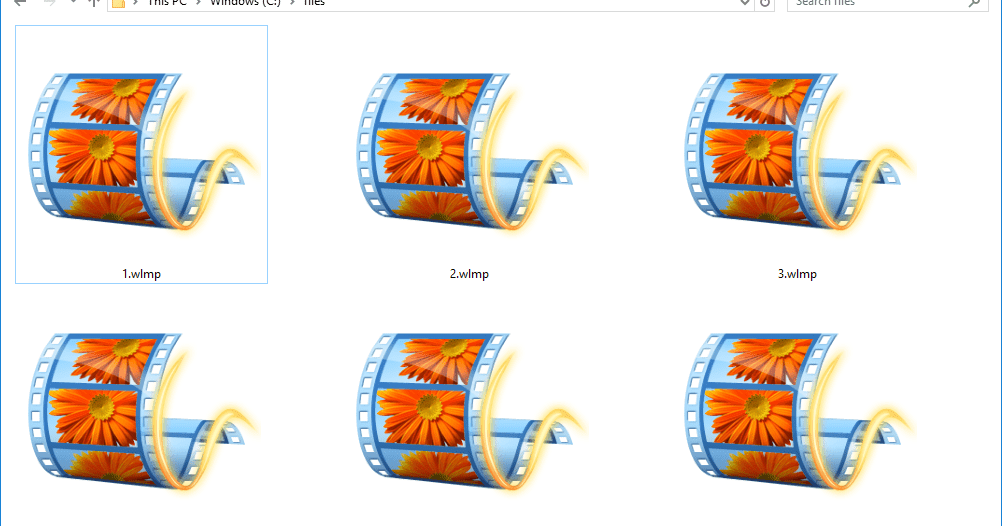Viewport: 1002px width, 526px height.
Task: Refresh the files folder view
Action: click(x=765, y=3)
